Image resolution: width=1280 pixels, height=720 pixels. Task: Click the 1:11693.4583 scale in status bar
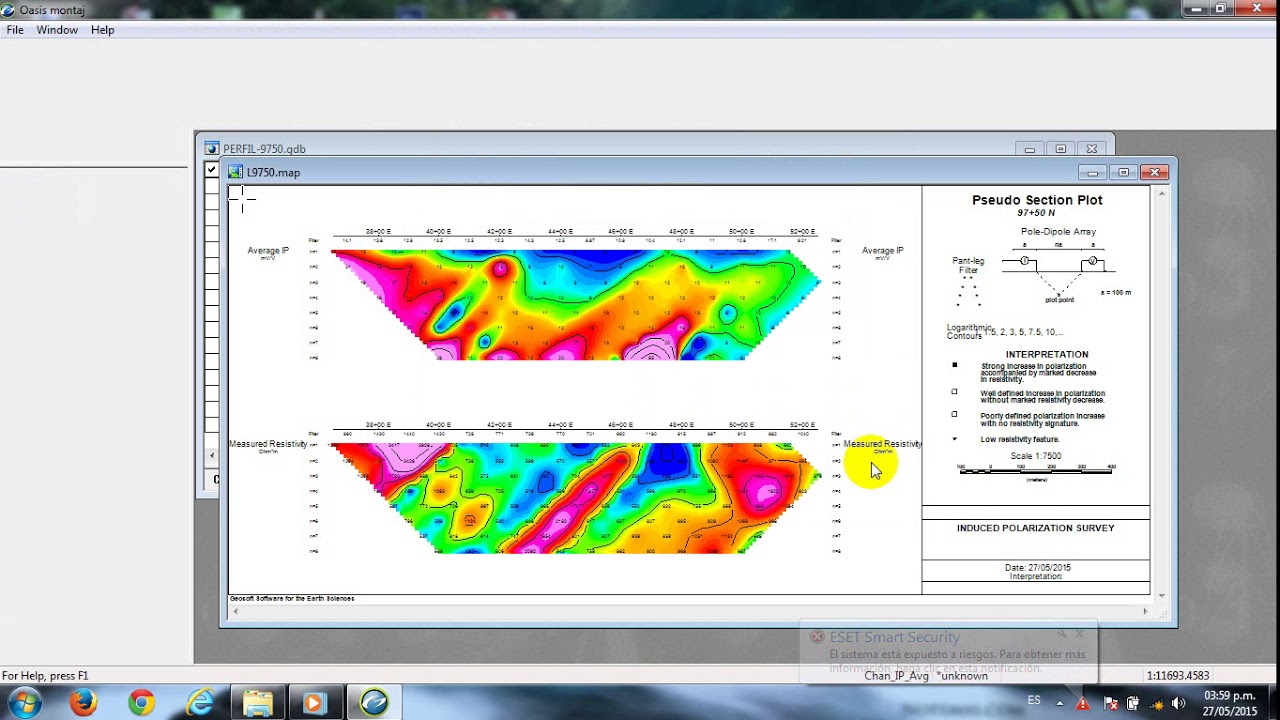[x=1177, y=676]
